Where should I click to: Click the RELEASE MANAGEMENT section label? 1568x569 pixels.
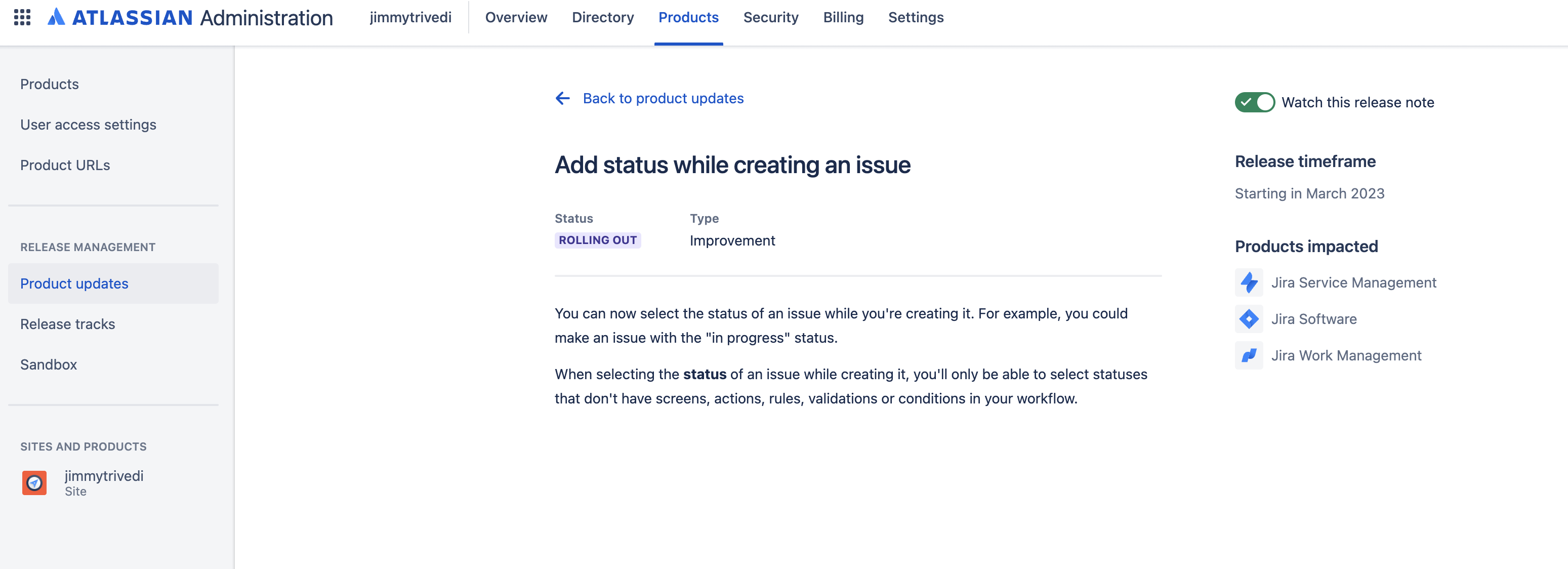click(88, 247)
